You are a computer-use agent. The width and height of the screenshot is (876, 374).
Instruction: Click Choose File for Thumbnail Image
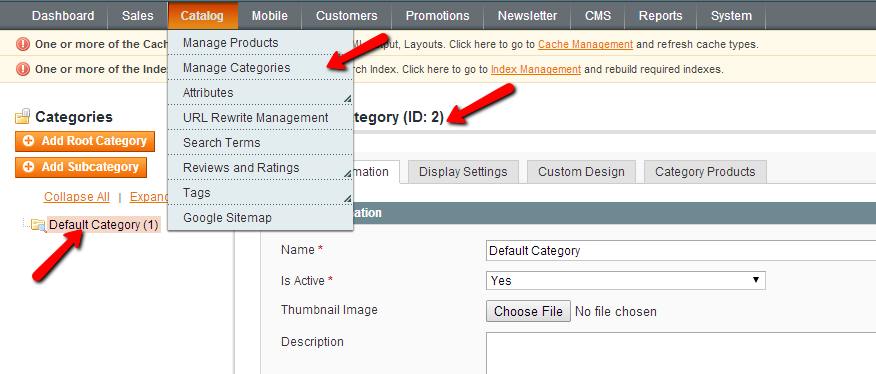pyautogui.click(x=528, y=311)
